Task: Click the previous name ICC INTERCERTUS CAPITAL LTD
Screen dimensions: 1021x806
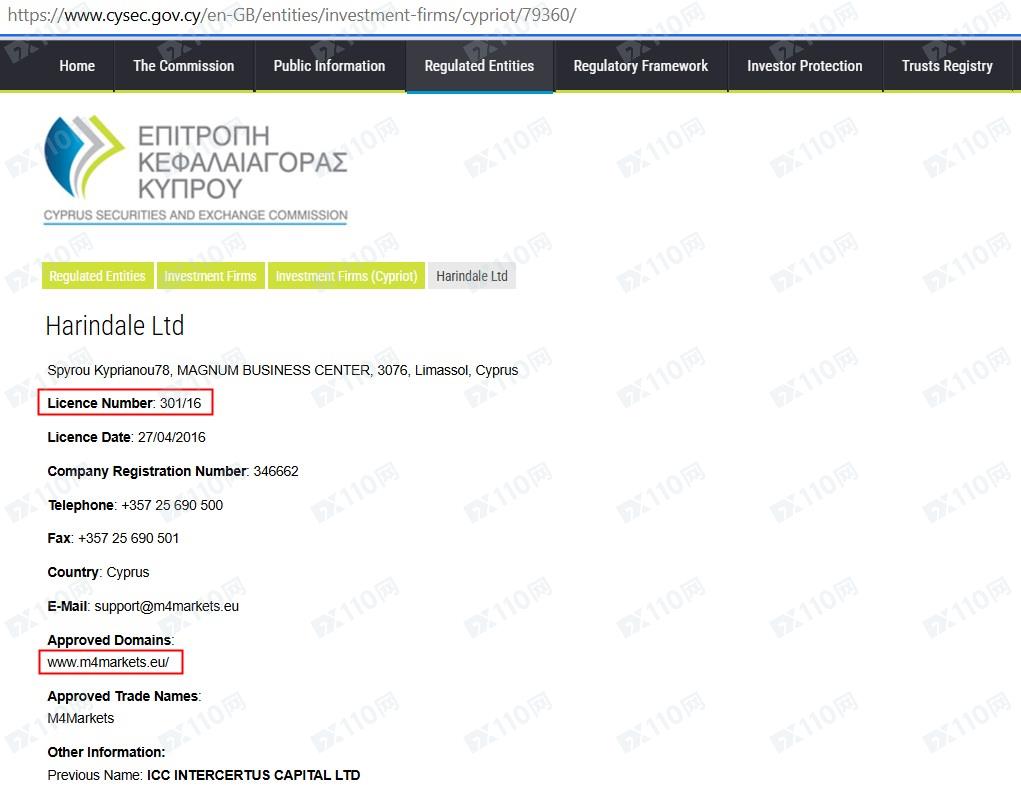Action: [253, 775]
